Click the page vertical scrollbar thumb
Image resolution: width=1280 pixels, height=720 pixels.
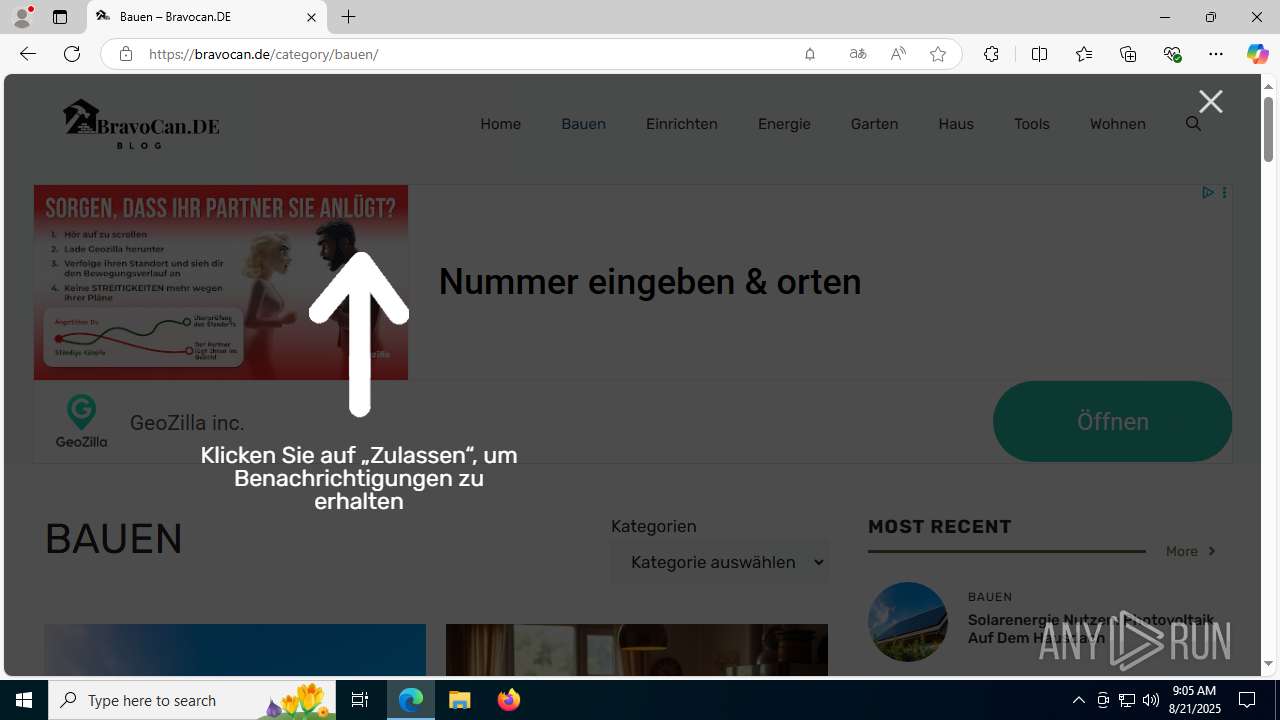click(x=1268, y=128)
